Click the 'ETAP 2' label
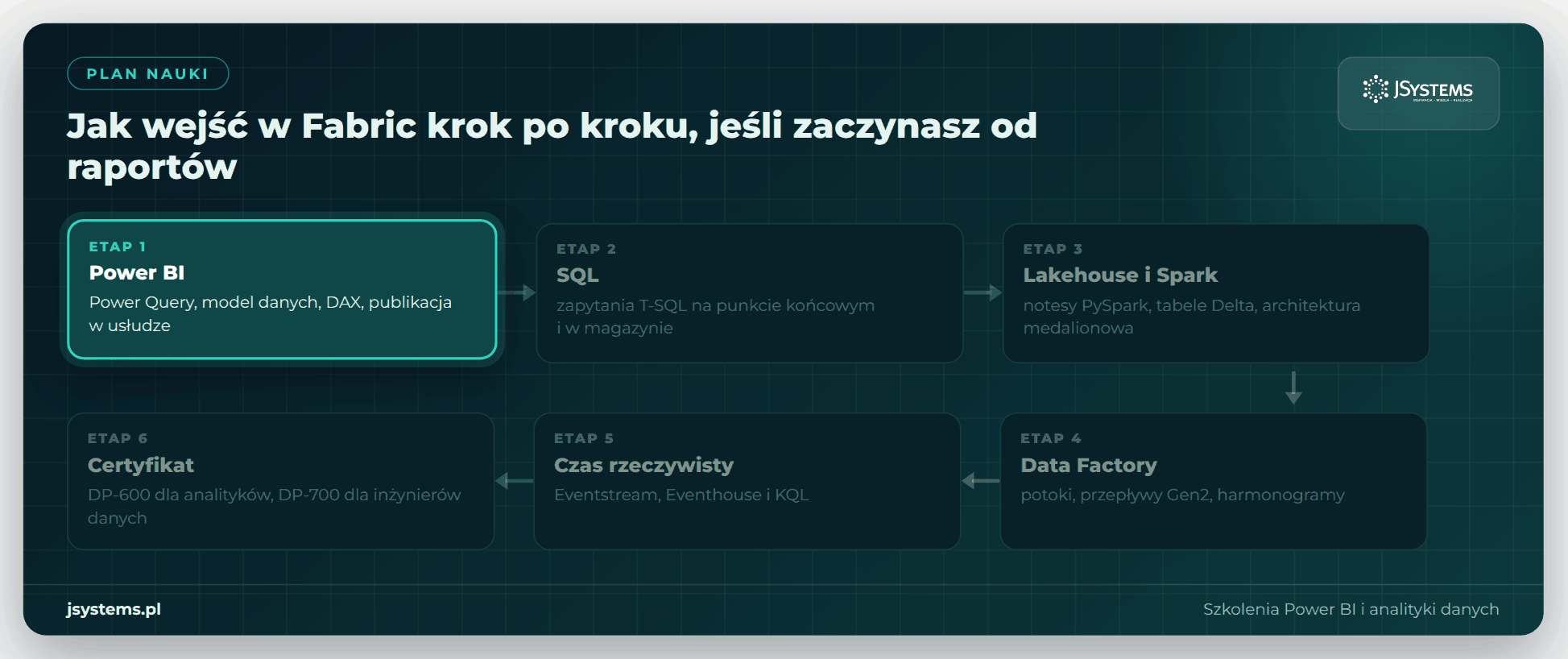This screenshot has height=659, width=1568. point(586,249)
